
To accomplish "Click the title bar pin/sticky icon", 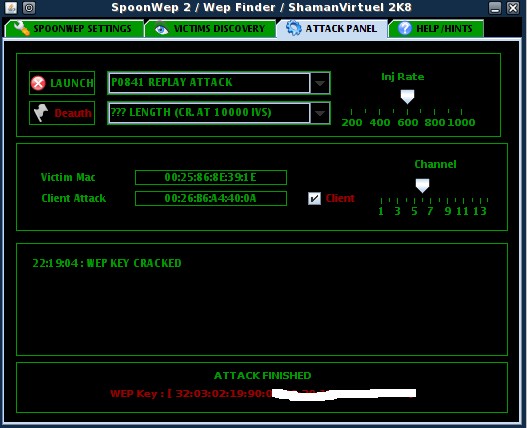I will (29, 7).
